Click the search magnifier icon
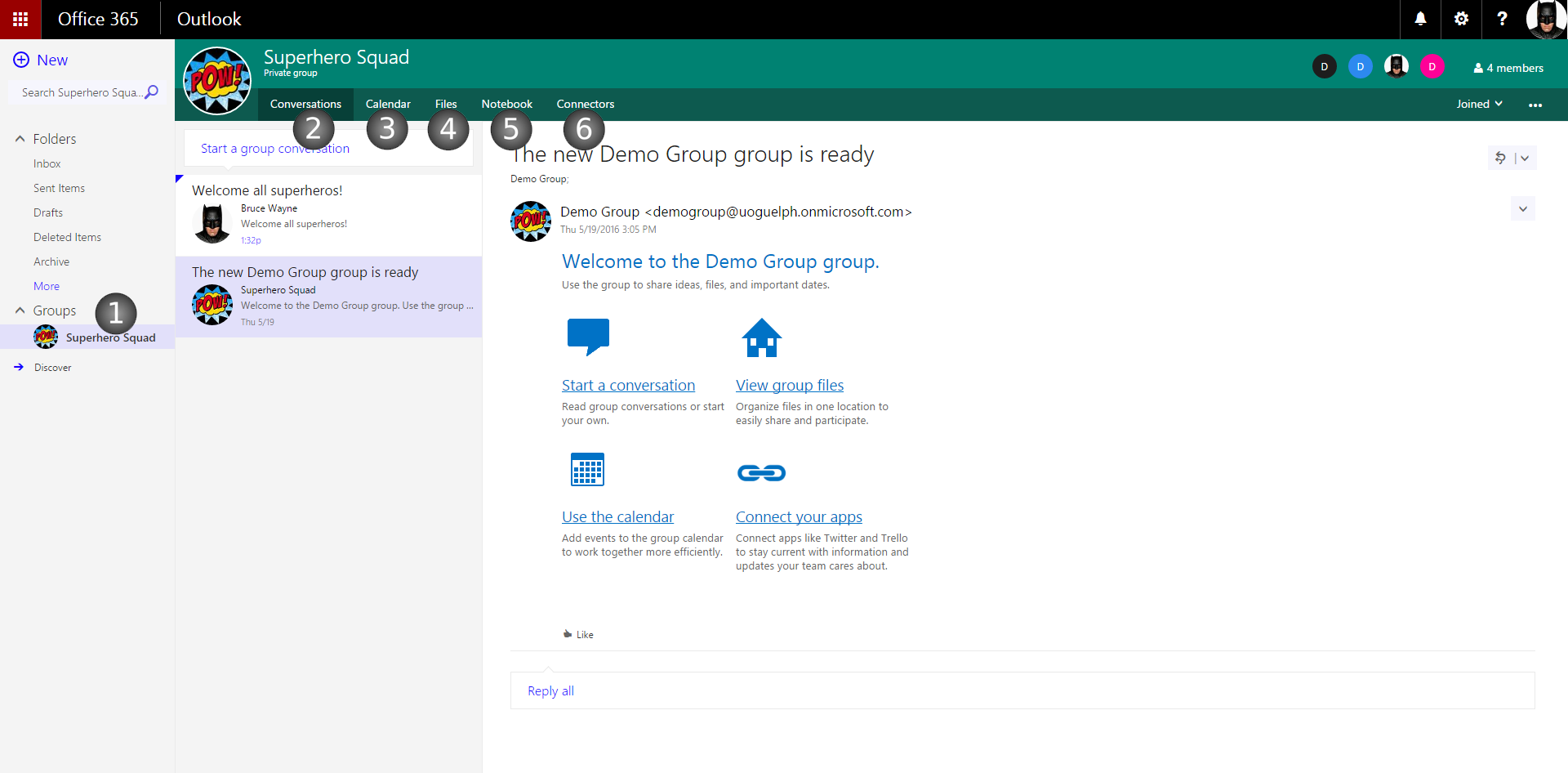This screenshot has height=773, width=1568. pos(151,92)
